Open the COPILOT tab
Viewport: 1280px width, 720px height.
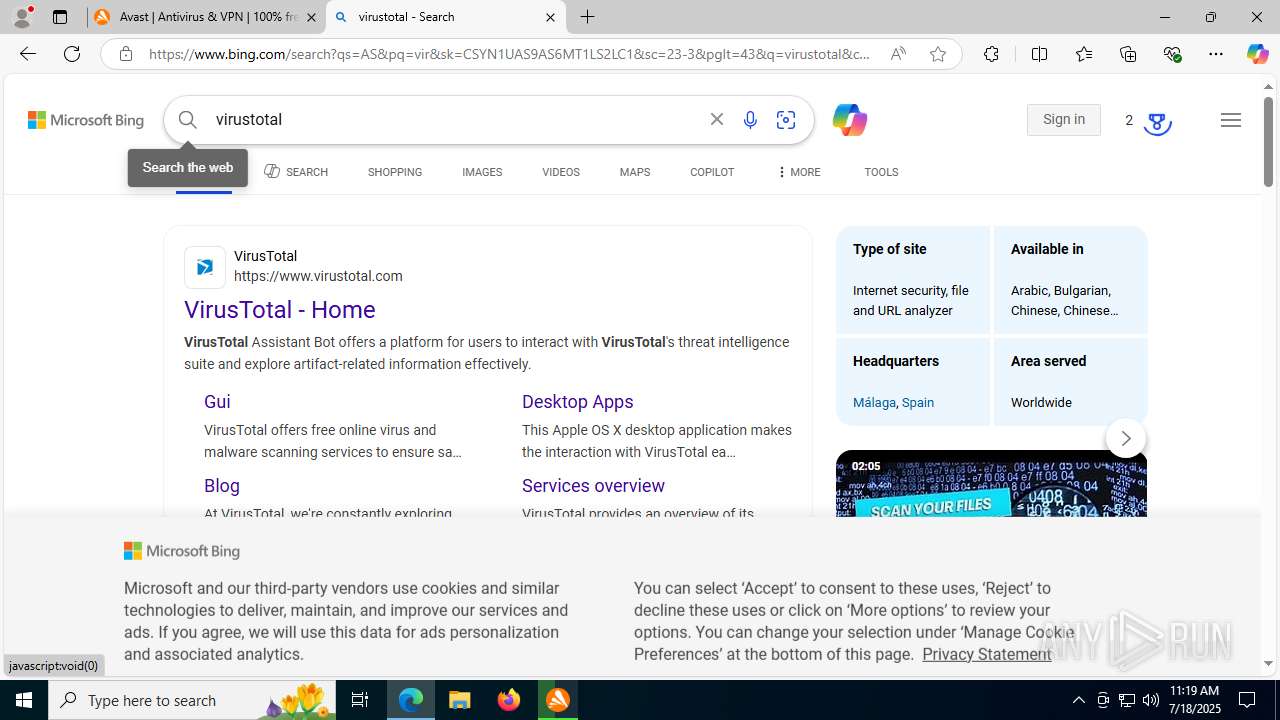point(712,172)
